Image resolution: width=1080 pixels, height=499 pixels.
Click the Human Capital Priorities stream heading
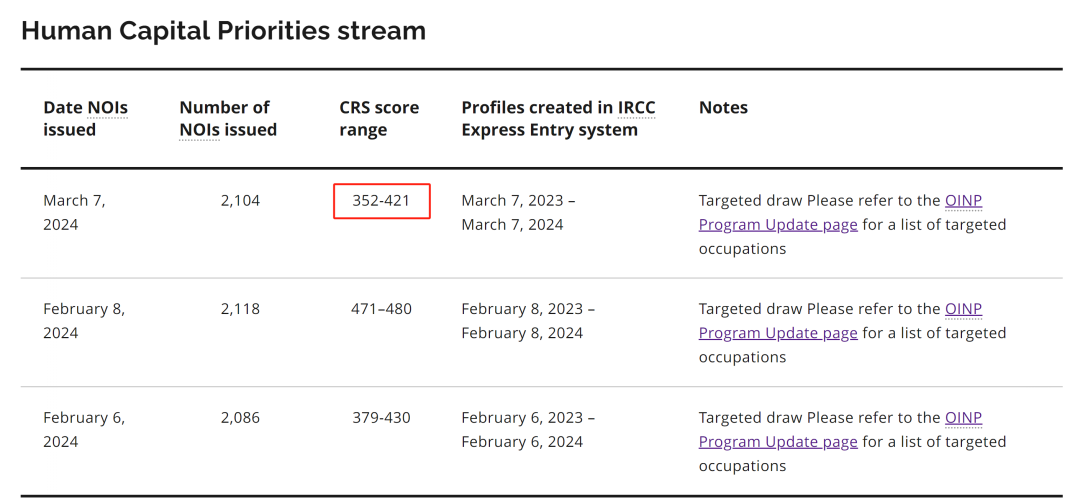[223, 31]
